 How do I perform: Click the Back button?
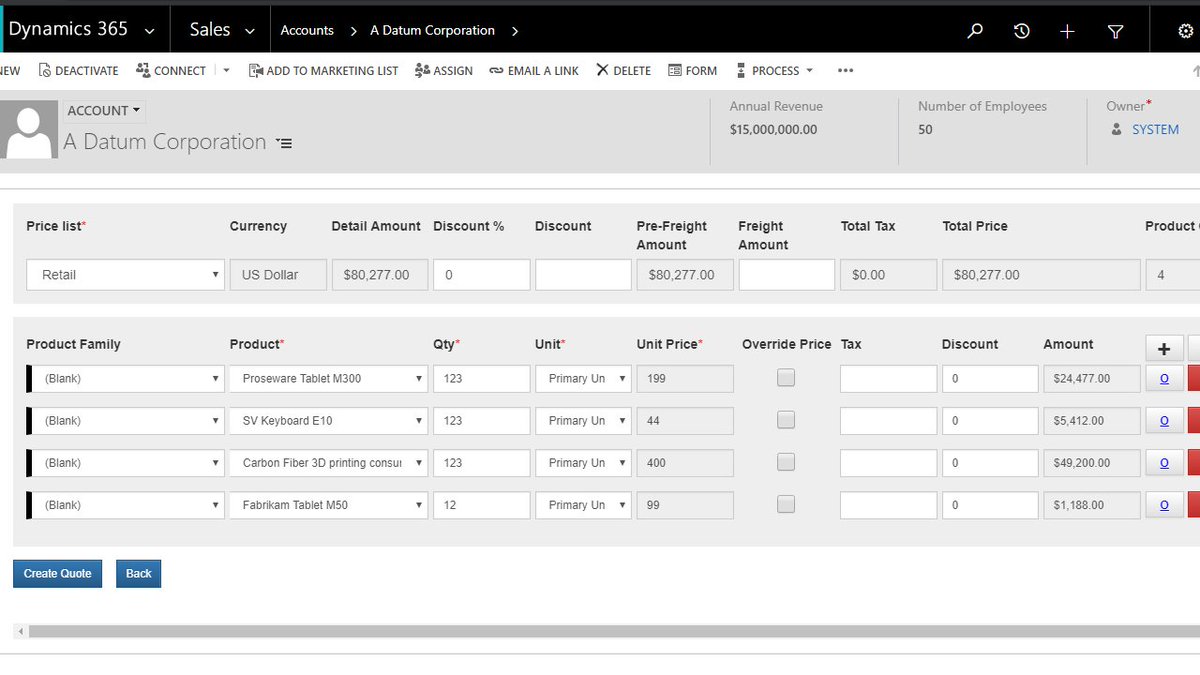pos(139,574)
